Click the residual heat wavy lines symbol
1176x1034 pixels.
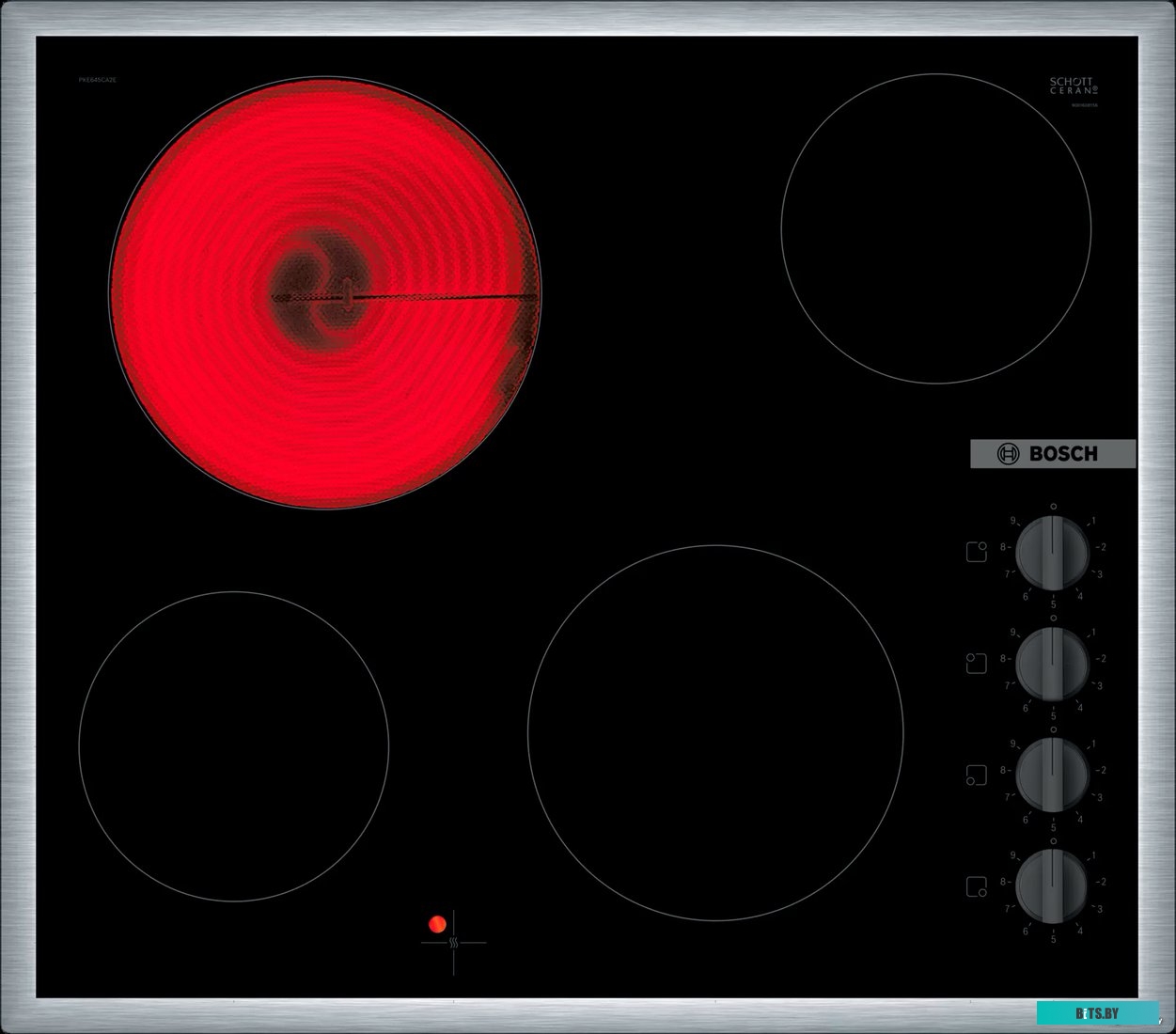click(x=453, y=943)
